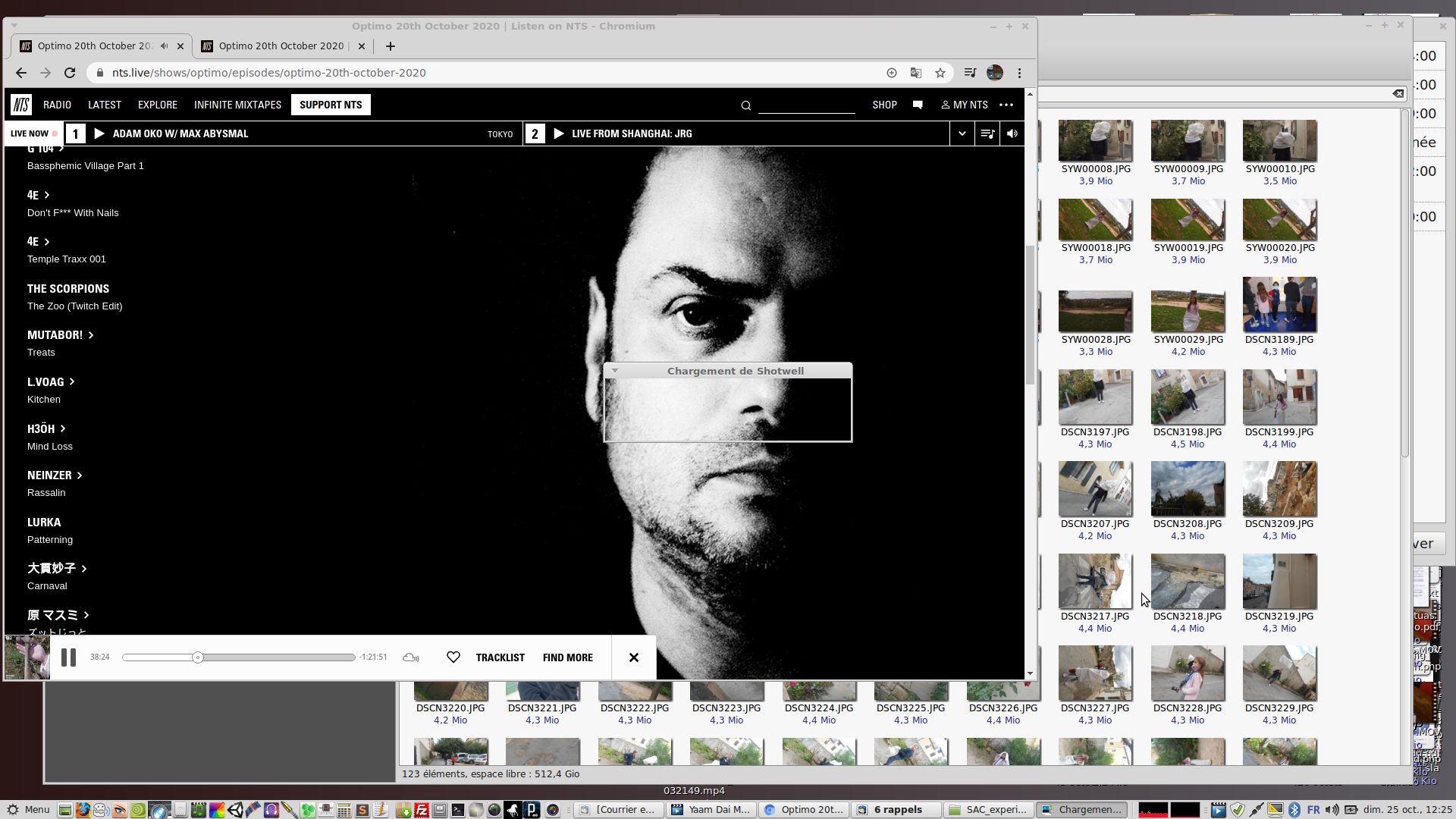Viewport: 1456px width, 819px height.
Task: Reload the page
Action: point(70,73)
